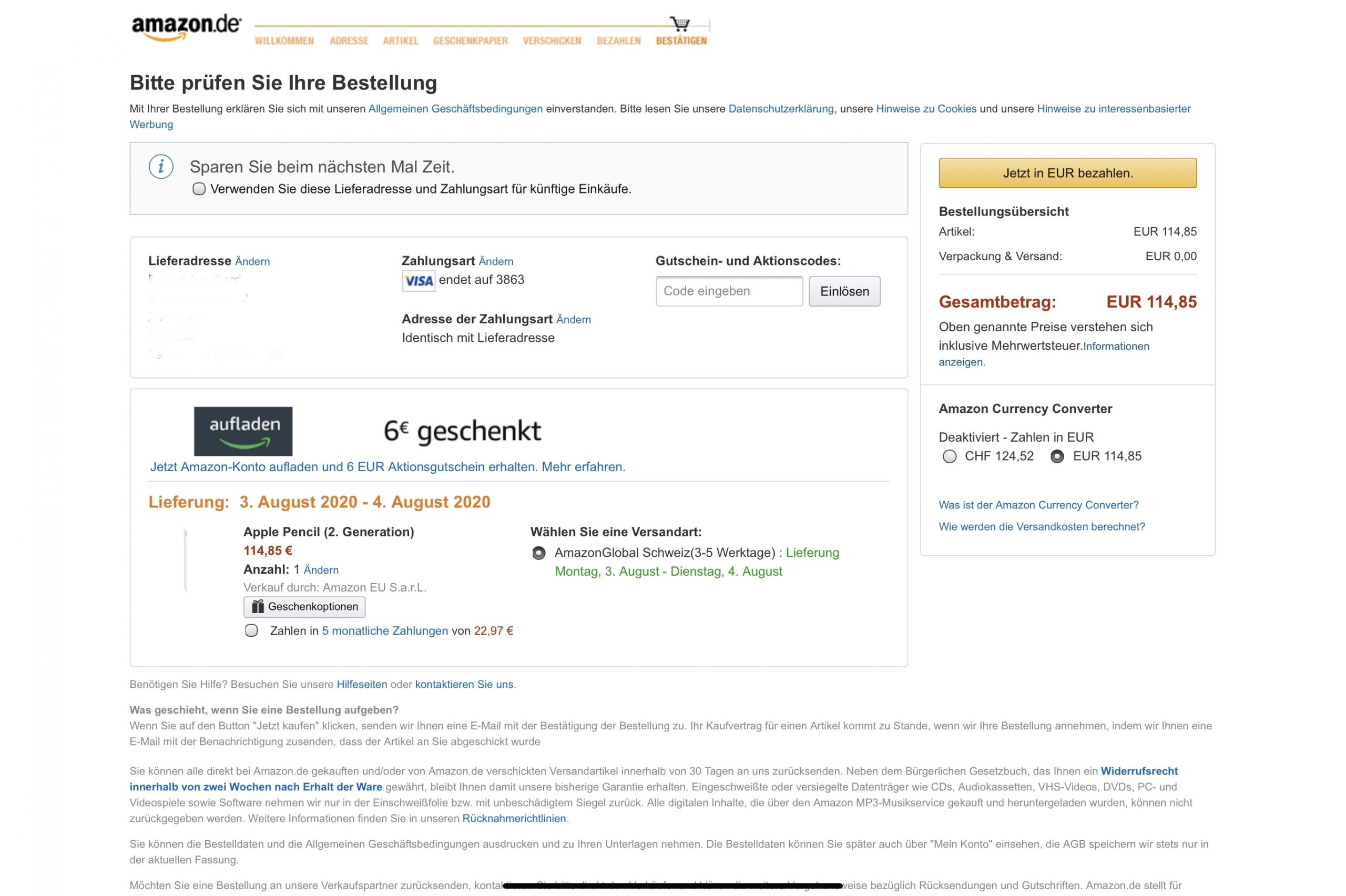Click the amazon.de logo
The width and height of the screenshot is (1346, 896).
[x=186, y=27]
